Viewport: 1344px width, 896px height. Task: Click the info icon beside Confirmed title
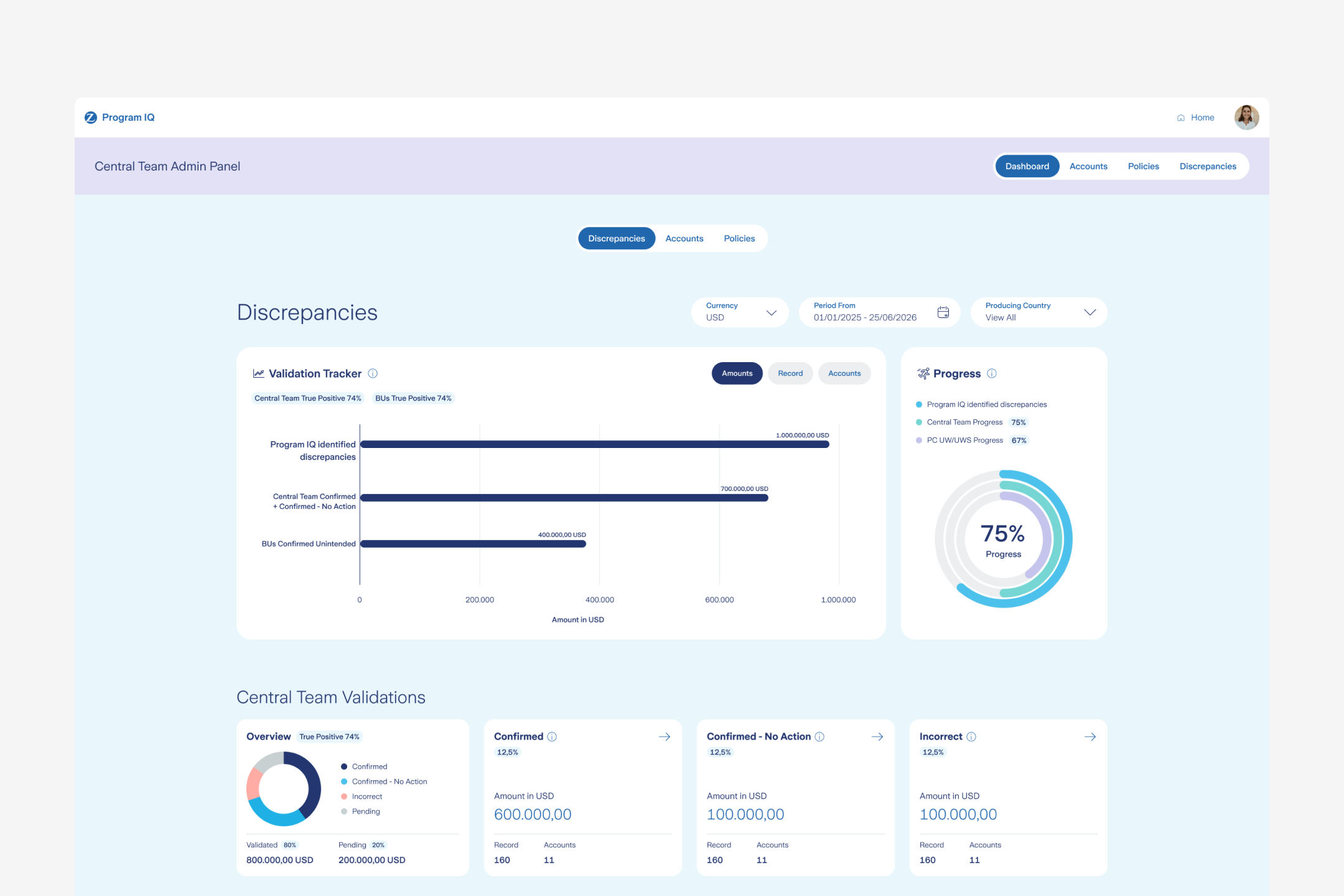552,737
